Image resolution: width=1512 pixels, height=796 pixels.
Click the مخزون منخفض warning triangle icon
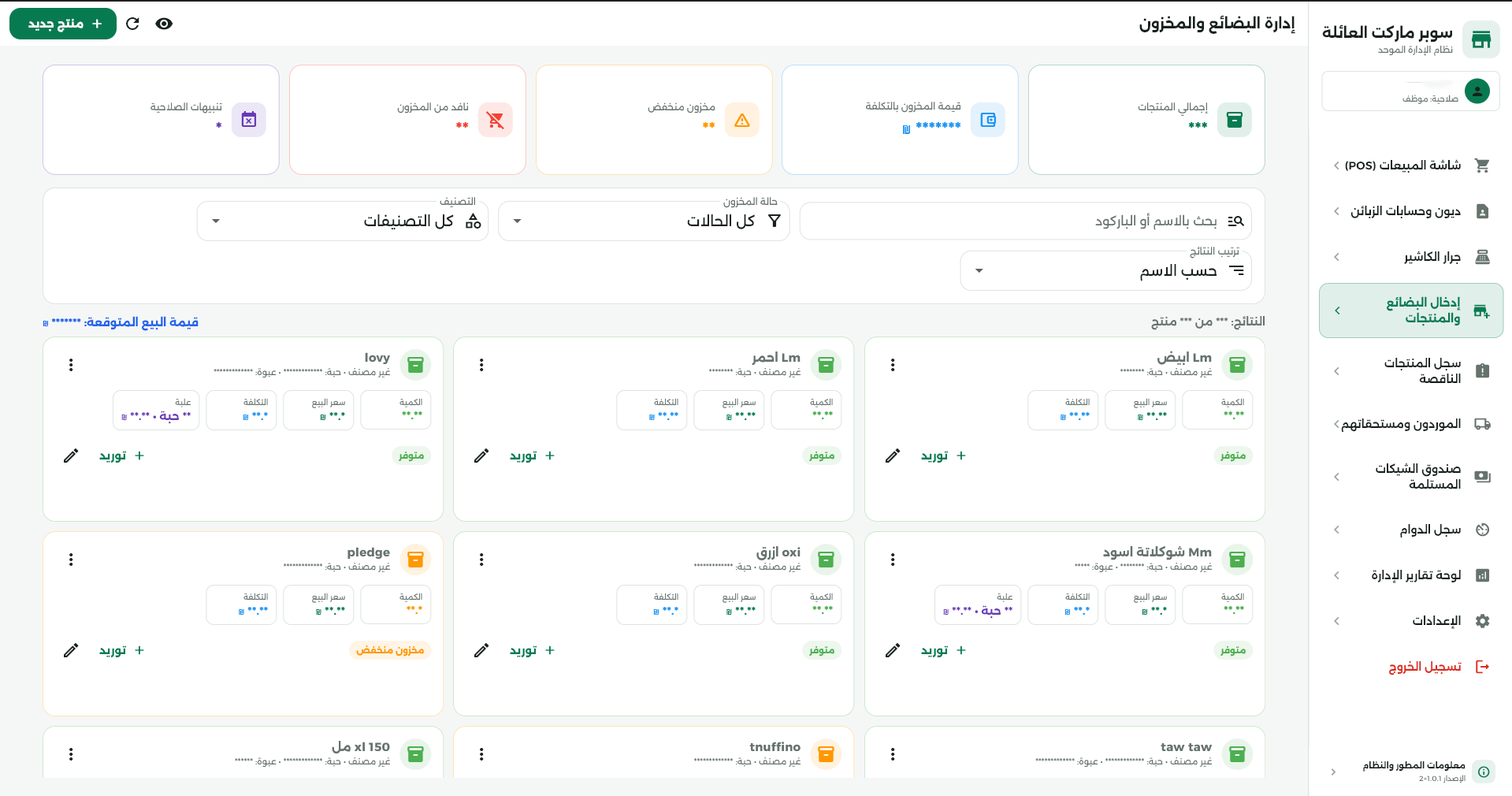[x=741, y=120]
